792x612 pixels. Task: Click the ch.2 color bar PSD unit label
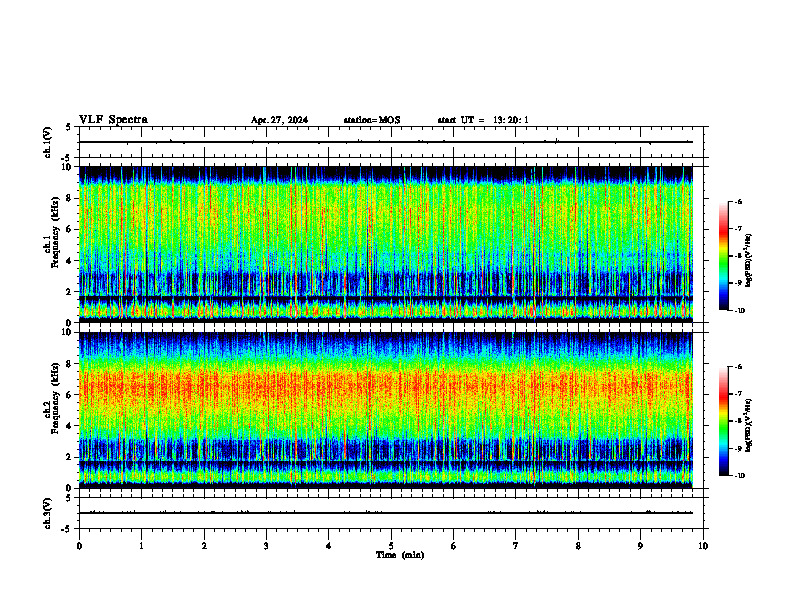748,426
